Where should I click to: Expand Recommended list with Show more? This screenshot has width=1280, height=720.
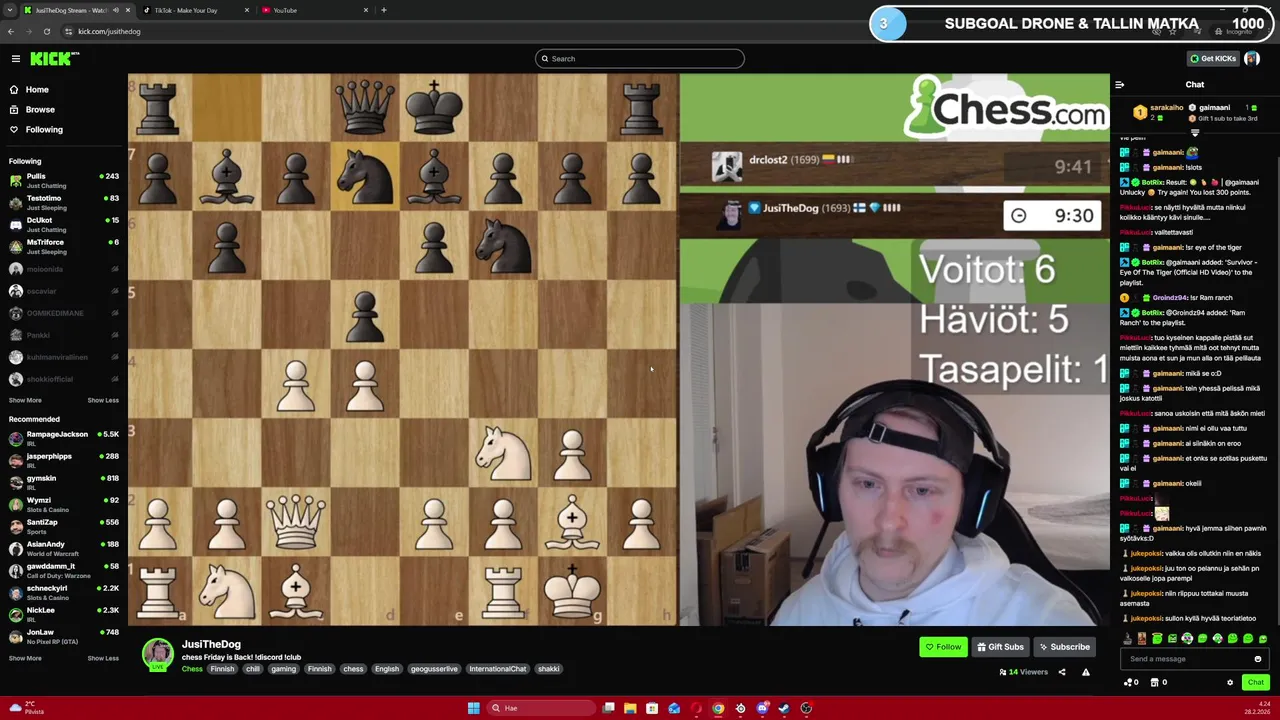25,658
